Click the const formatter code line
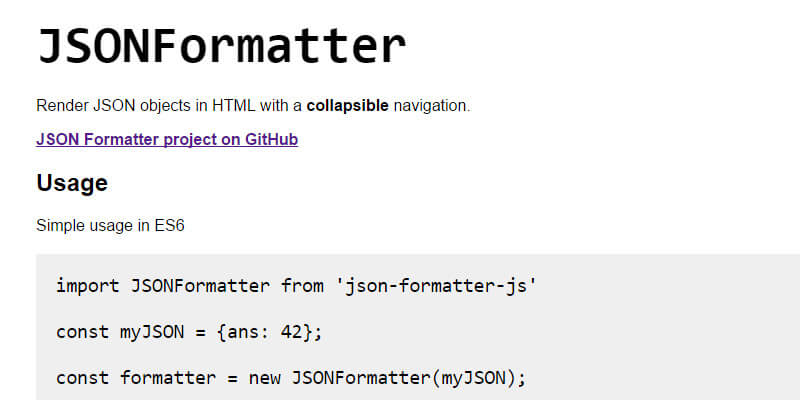The height and width of the screenshot is (400, 800). tap(290, 378)
